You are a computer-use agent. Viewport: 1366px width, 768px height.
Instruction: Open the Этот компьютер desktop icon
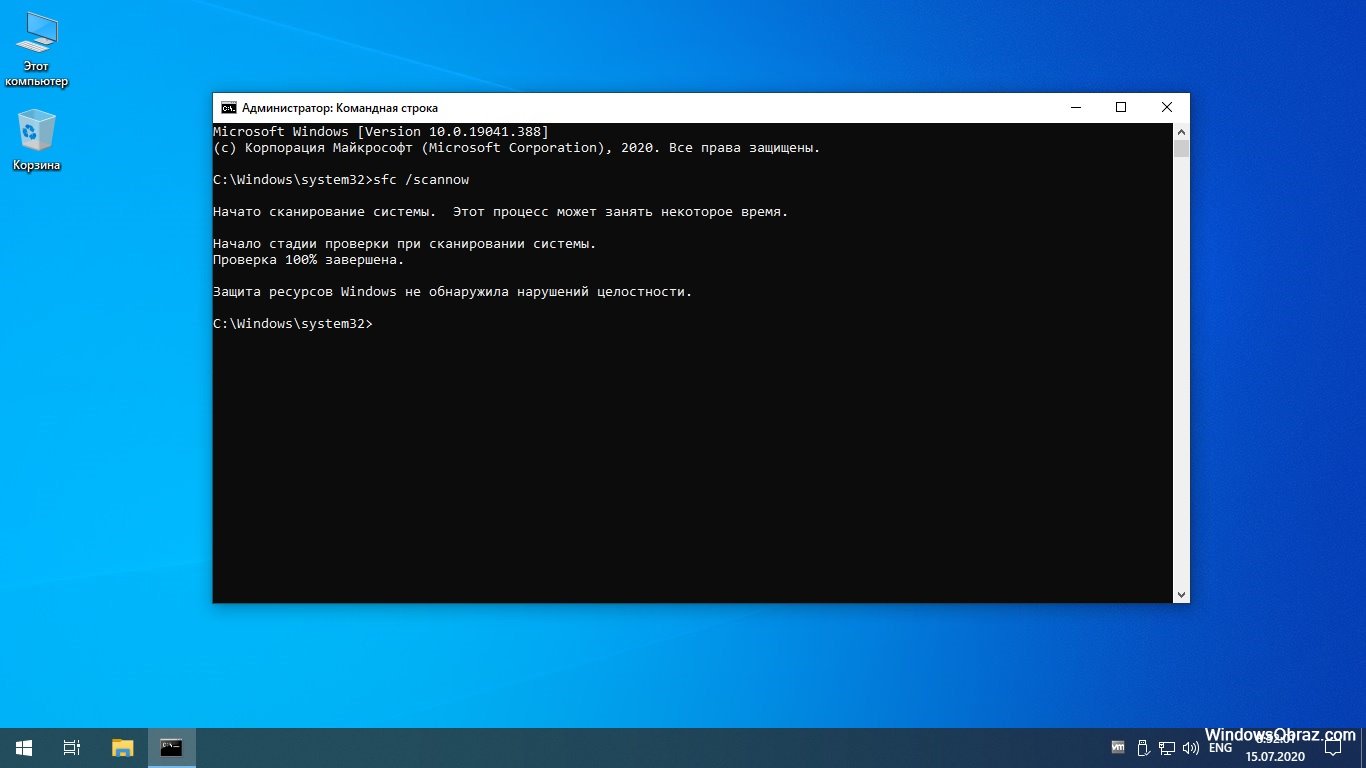click(x=36, y=50)
